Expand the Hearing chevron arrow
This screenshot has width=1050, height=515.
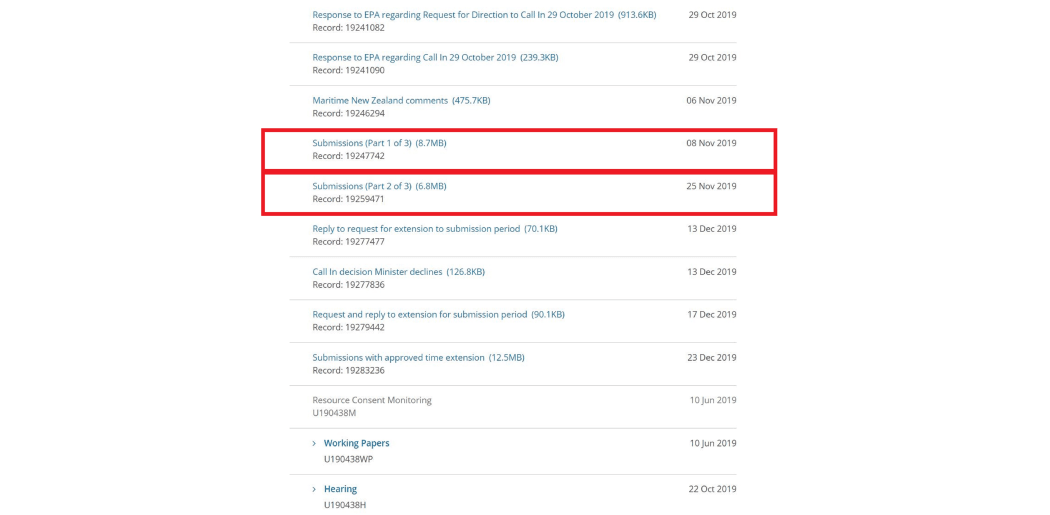(x=314, y=490)
